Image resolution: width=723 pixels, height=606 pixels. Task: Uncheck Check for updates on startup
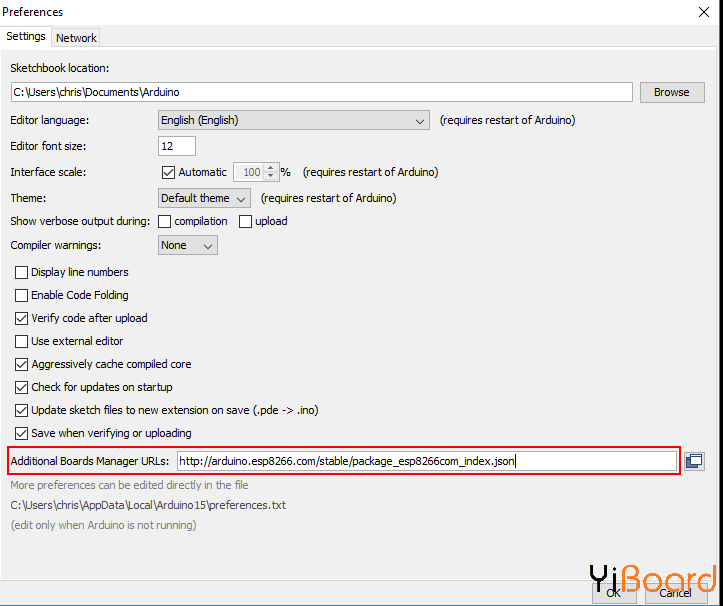click(22, 387)
